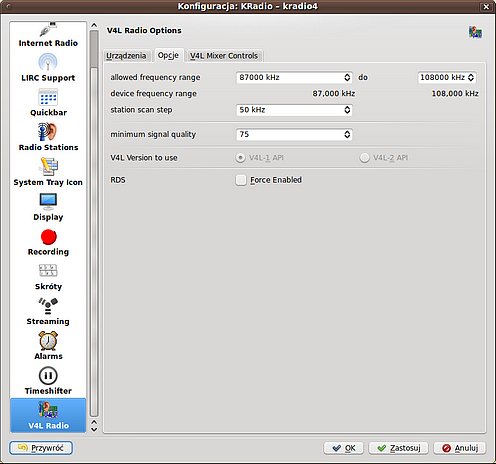Image resolution: width=496 pixels, height=464 pixels.
Task: Click the device range value '108,000 kHz'
Action: click(455, 94)
